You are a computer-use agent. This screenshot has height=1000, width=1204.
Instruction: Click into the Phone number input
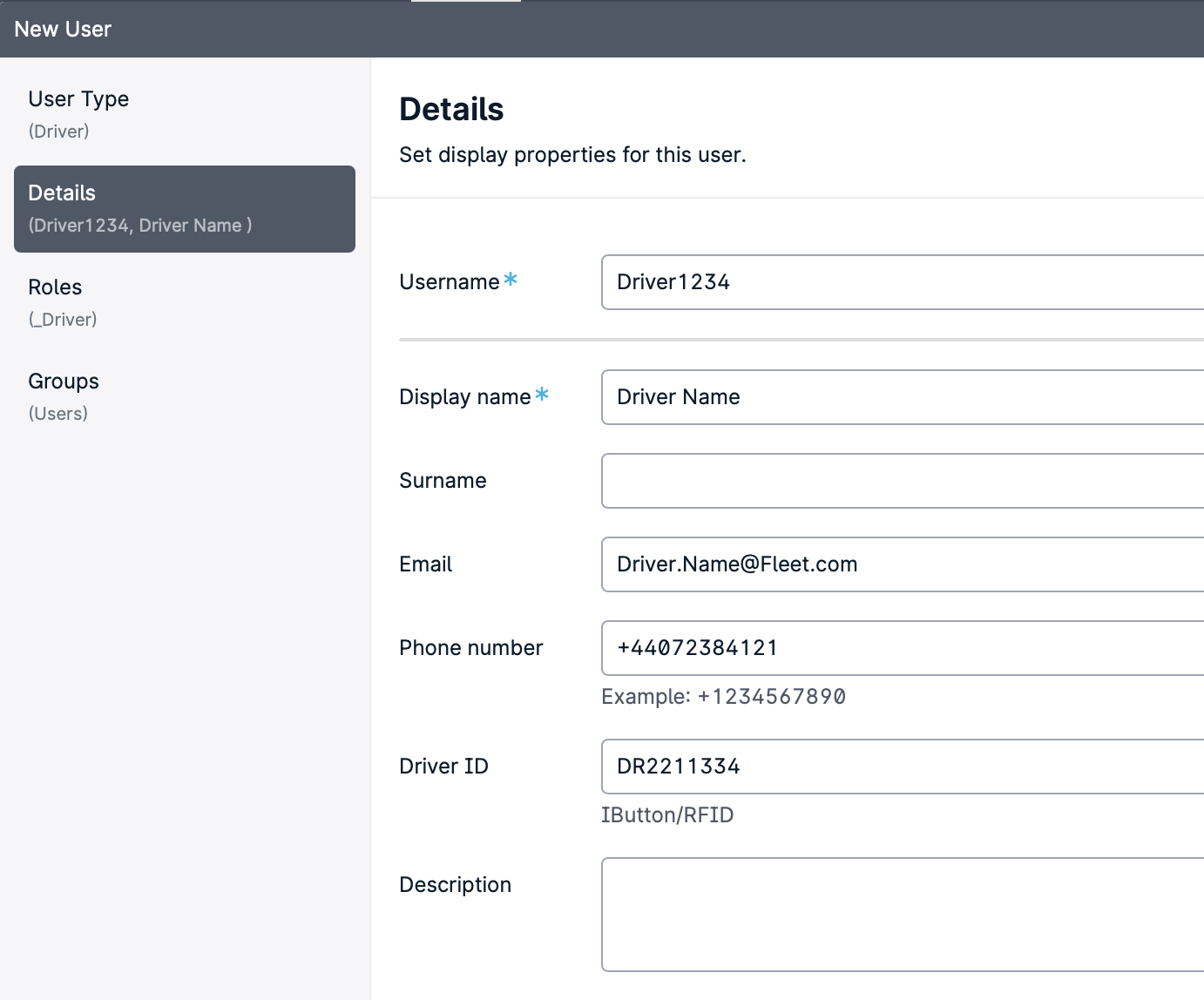pyautogui.click(x=902, y=648)
